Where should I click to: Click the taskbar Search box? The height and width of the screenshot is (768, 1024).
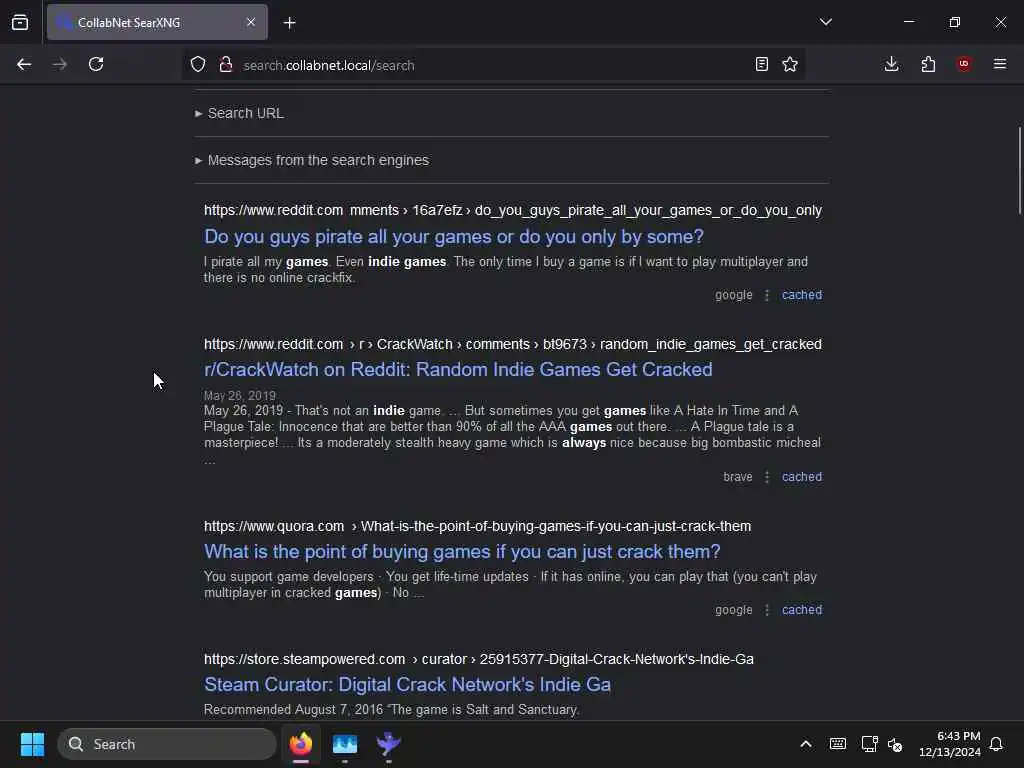pos(167,744)
